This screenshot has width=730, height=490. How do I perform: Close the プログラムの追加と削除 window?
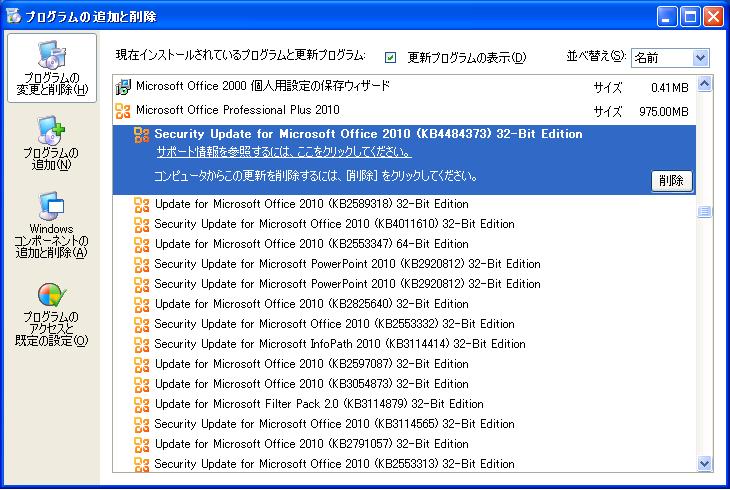713,17
